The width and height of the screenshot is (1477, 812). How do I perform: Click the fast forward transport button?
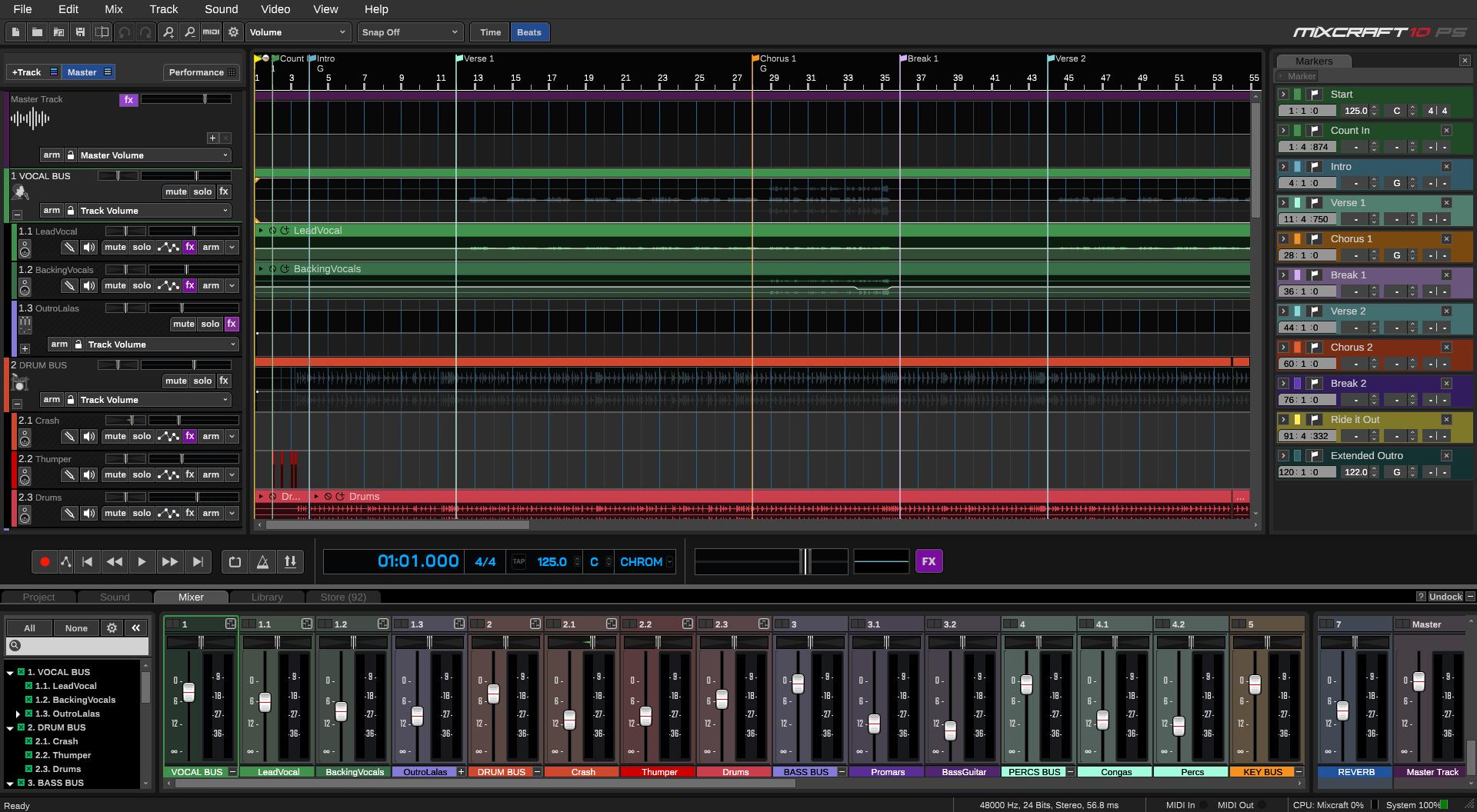point(169,562)
